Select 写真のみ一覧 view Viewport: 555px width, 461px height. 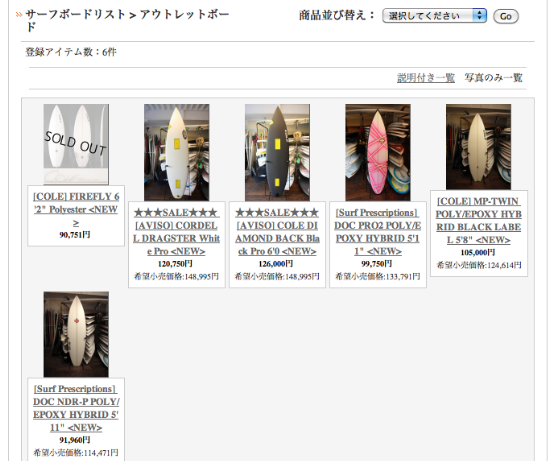pyautogui.click(x=493, y=78)
